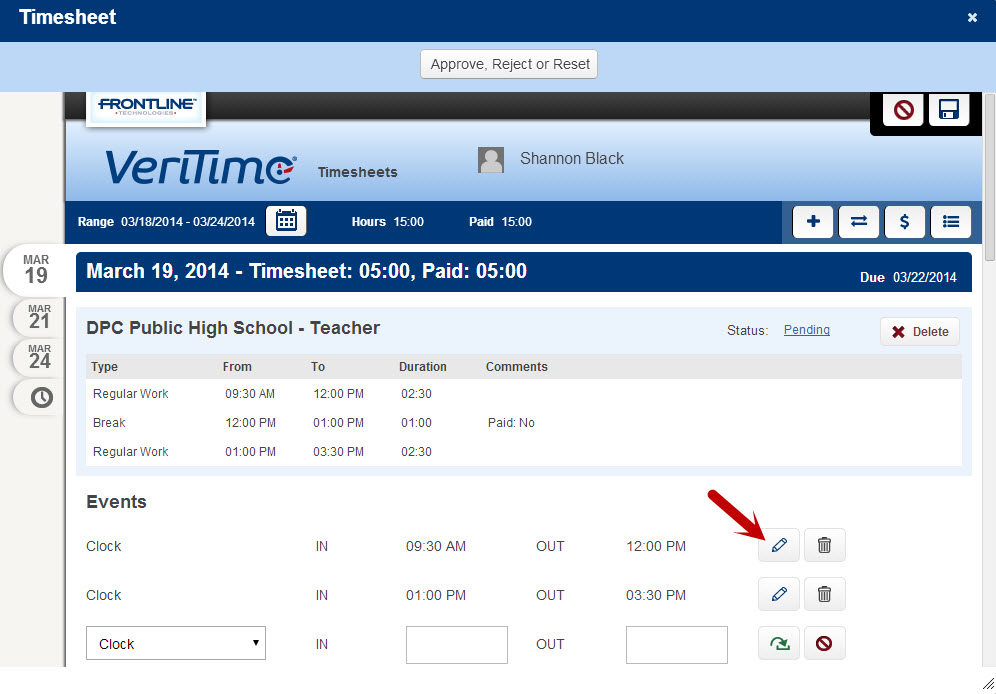Click the new event IN time field

457,644
